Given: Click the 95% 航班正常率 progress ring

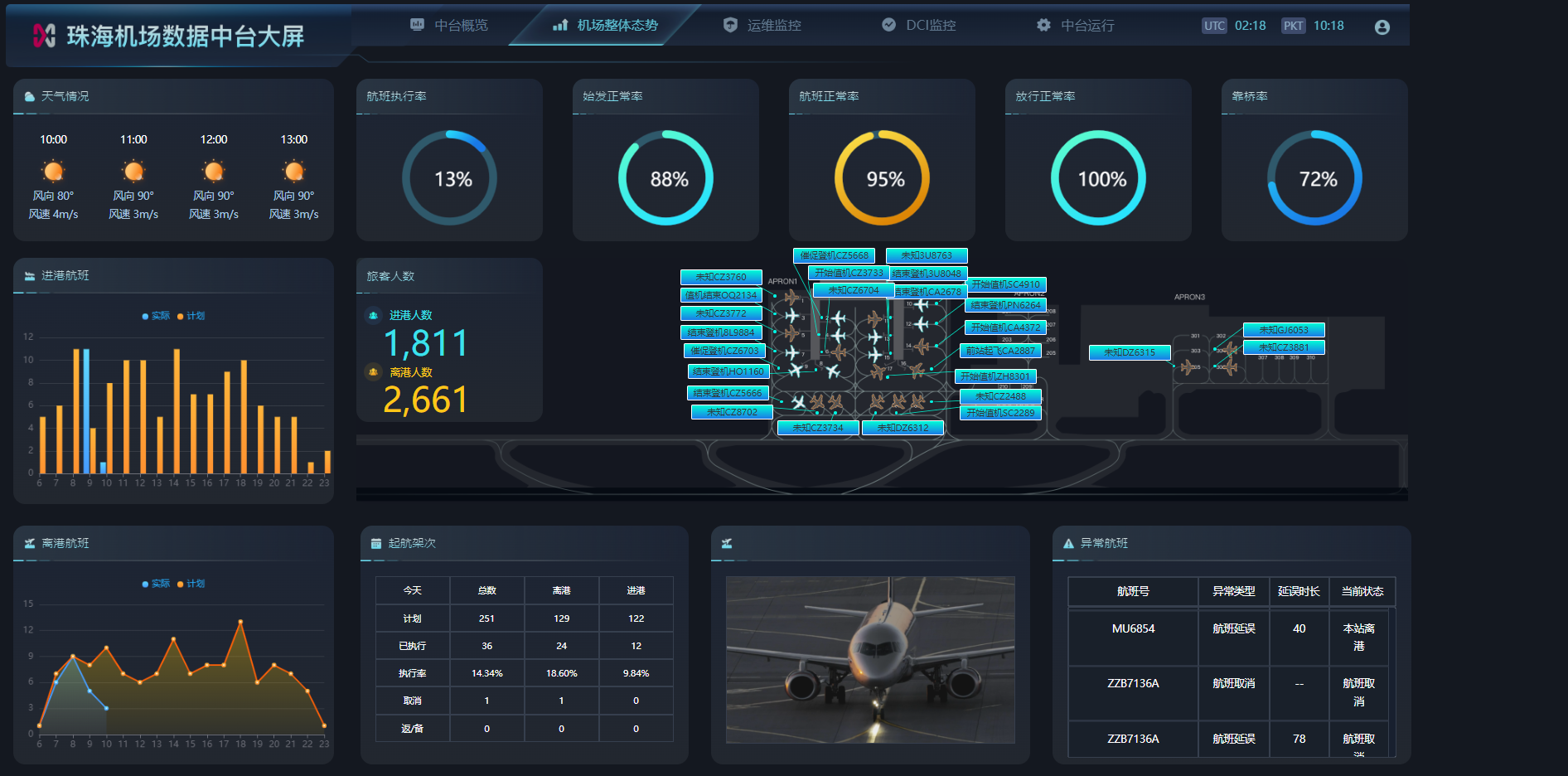Looking at the screenshot, I should 882,178.
